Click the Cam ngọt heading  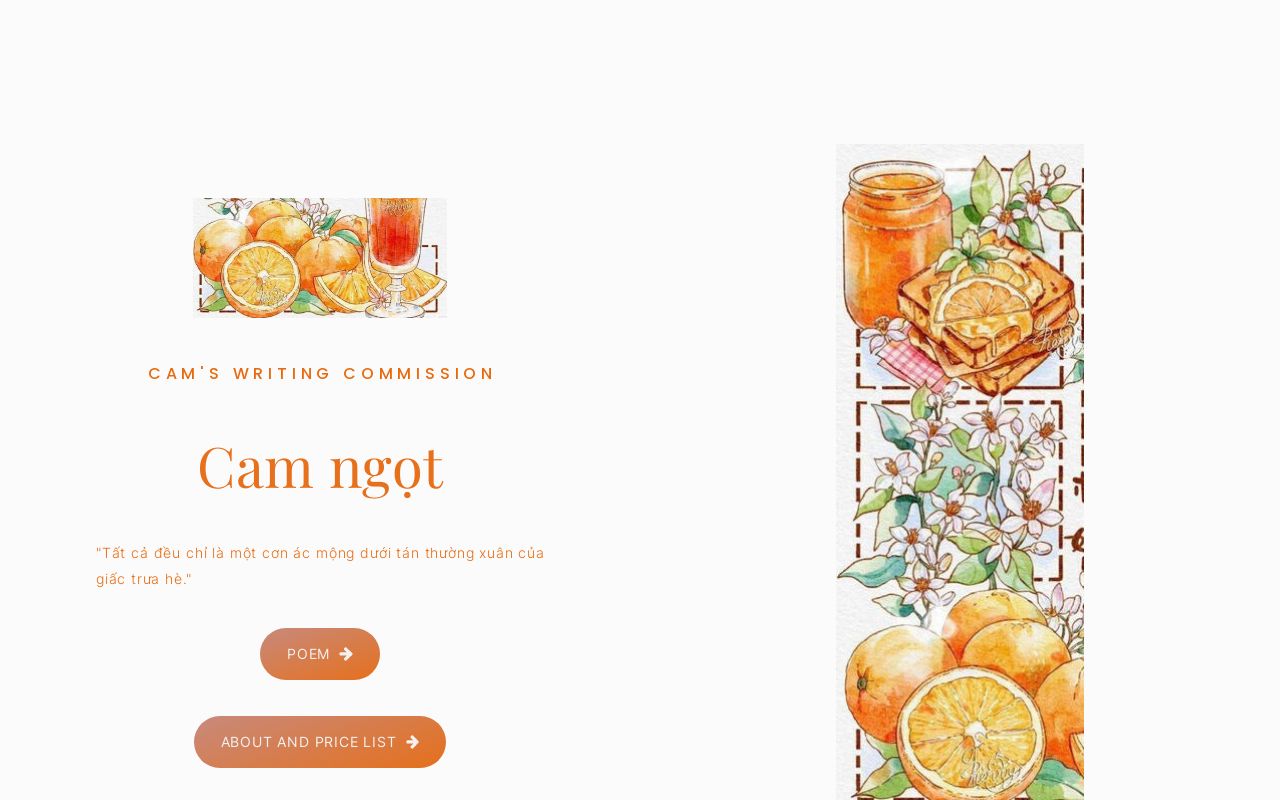(320, 466)
